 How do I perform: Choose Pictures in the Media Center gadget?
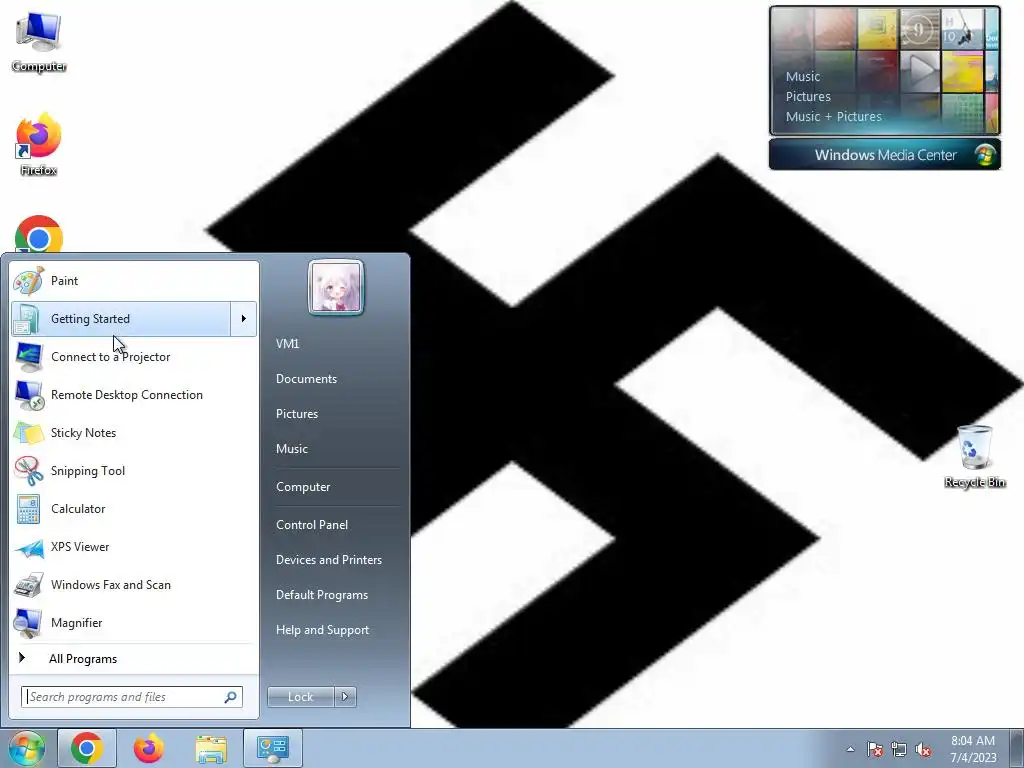pos(808,97)
